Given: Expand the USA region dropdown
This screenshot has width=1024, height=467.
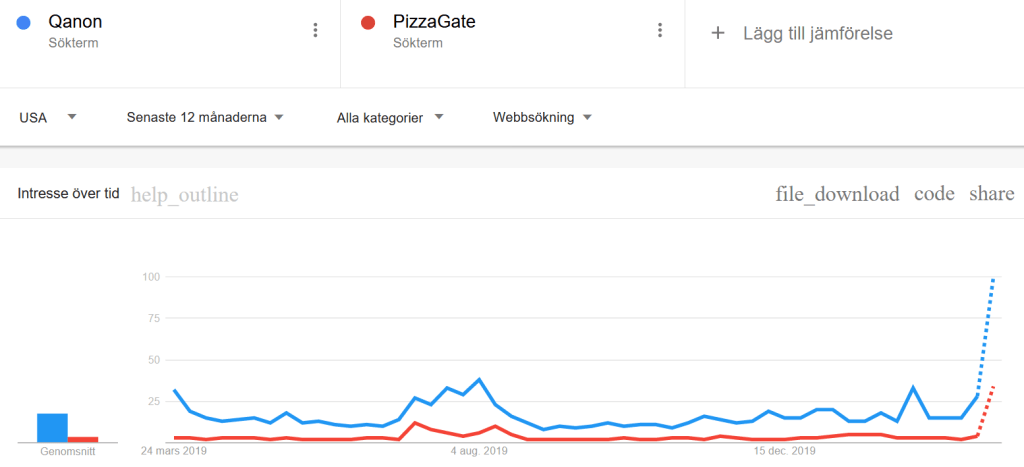Looking at the screenshot, I should pyautogui.click(x=47, y=117).
